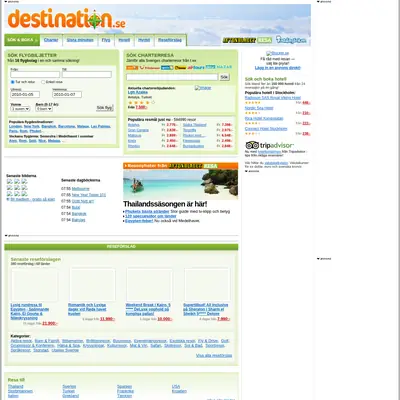Open the New York flight destination link
400x400 pixels.
(x=32, y=127)
